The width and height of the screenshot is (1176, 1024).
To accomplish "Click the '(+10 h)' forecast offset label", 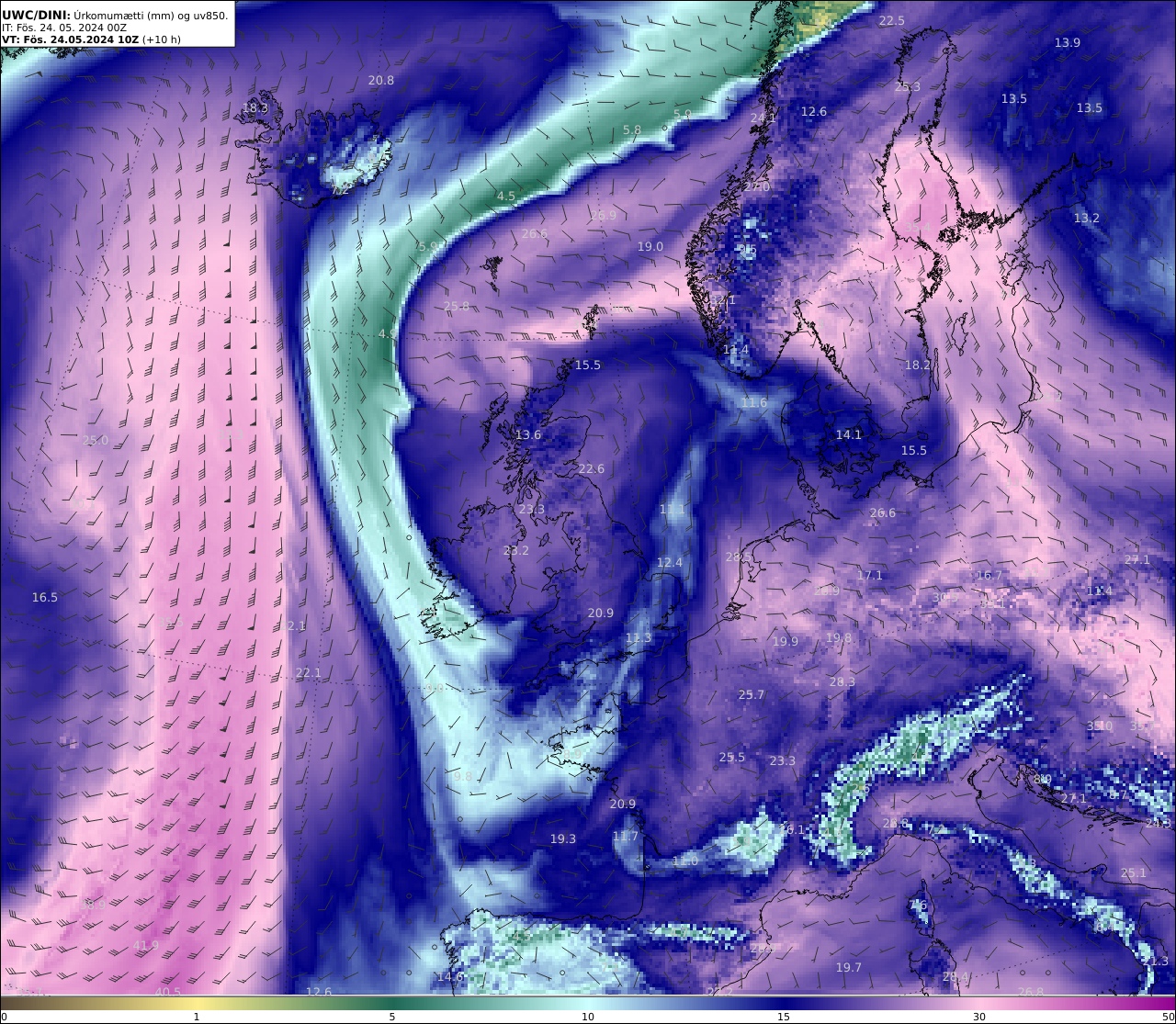I will click(162, 39).
